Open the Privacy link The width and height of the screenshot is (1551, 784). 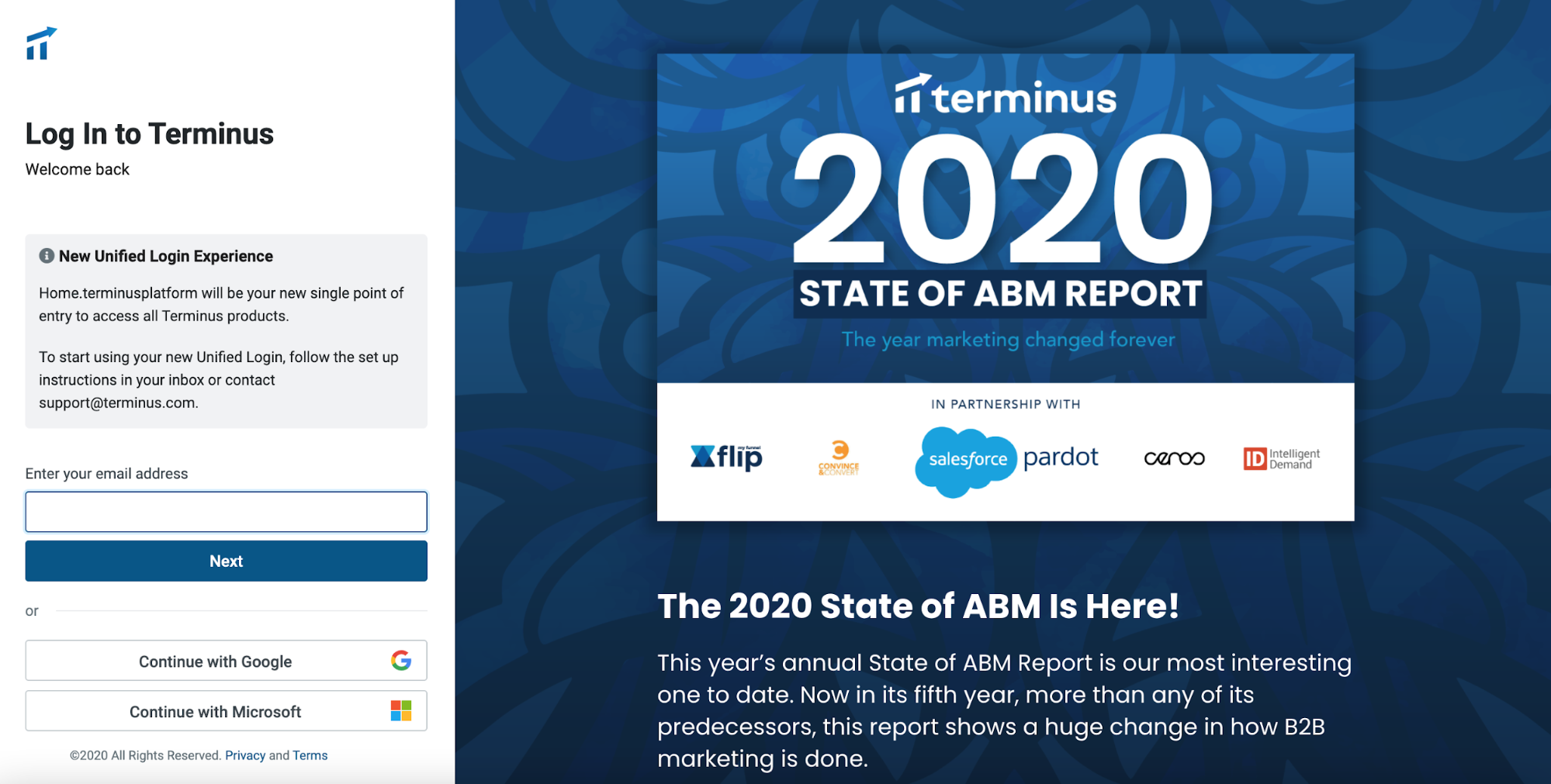[x=245, y=755]
